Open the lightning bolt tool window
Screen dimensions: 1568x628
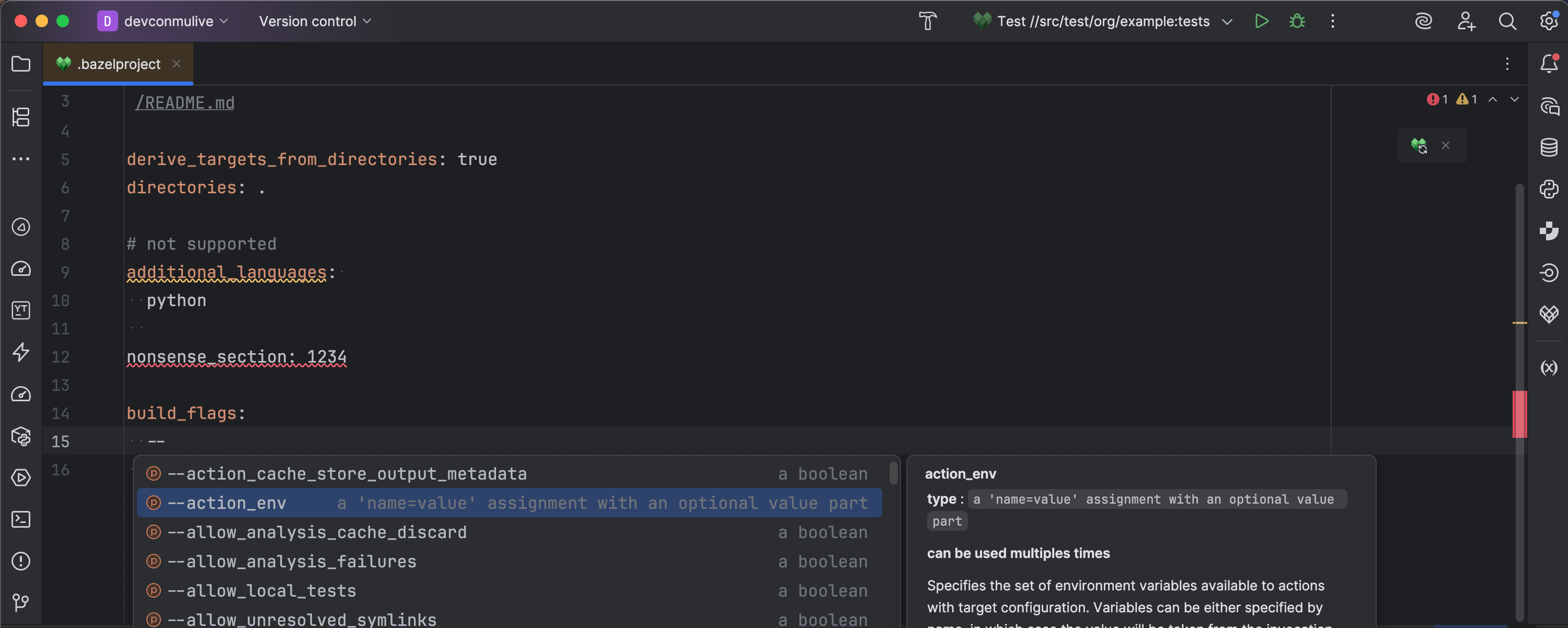21,352
